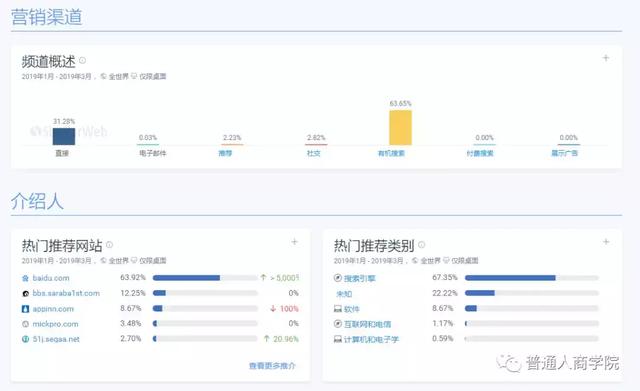
Task: Click the mickpro.com favicon icon
Action: pyautogui.click(x=25, y=324)
